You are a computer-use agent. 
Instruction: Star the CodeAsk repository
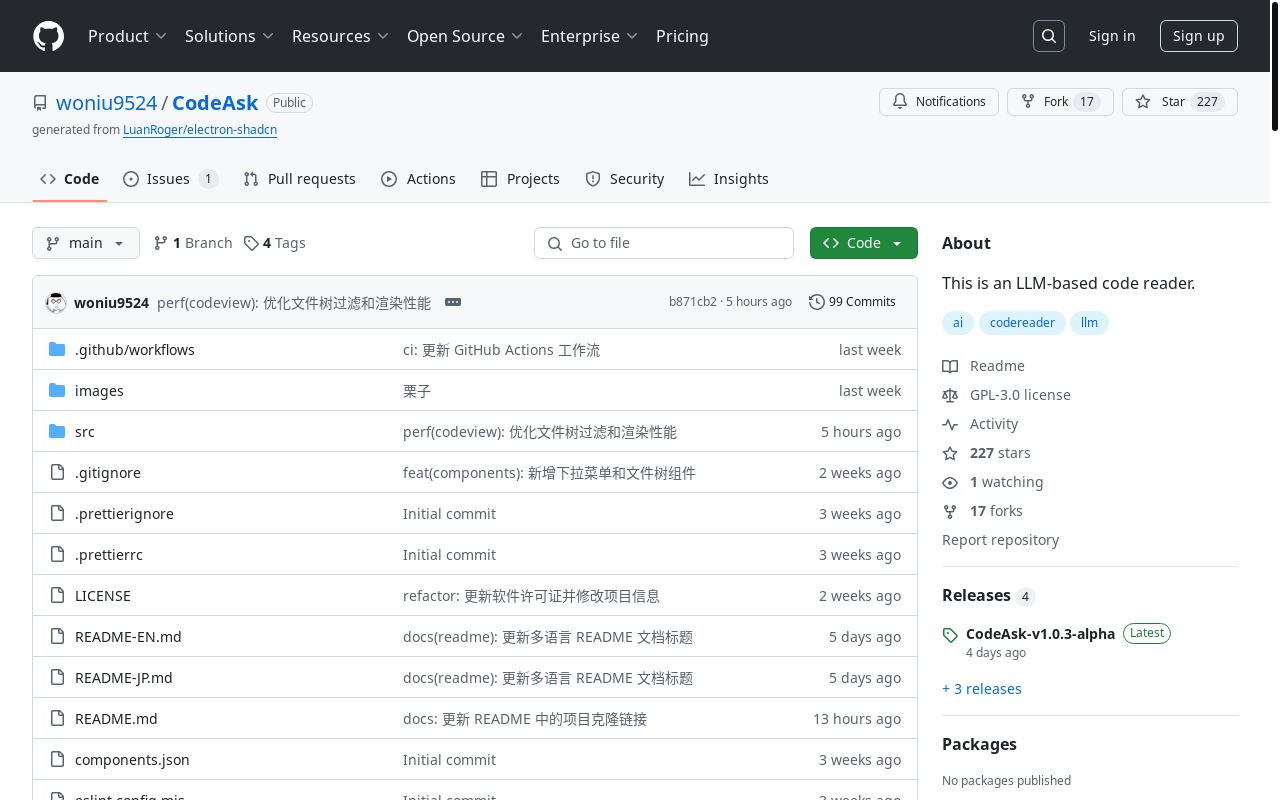pos(1162,102)
